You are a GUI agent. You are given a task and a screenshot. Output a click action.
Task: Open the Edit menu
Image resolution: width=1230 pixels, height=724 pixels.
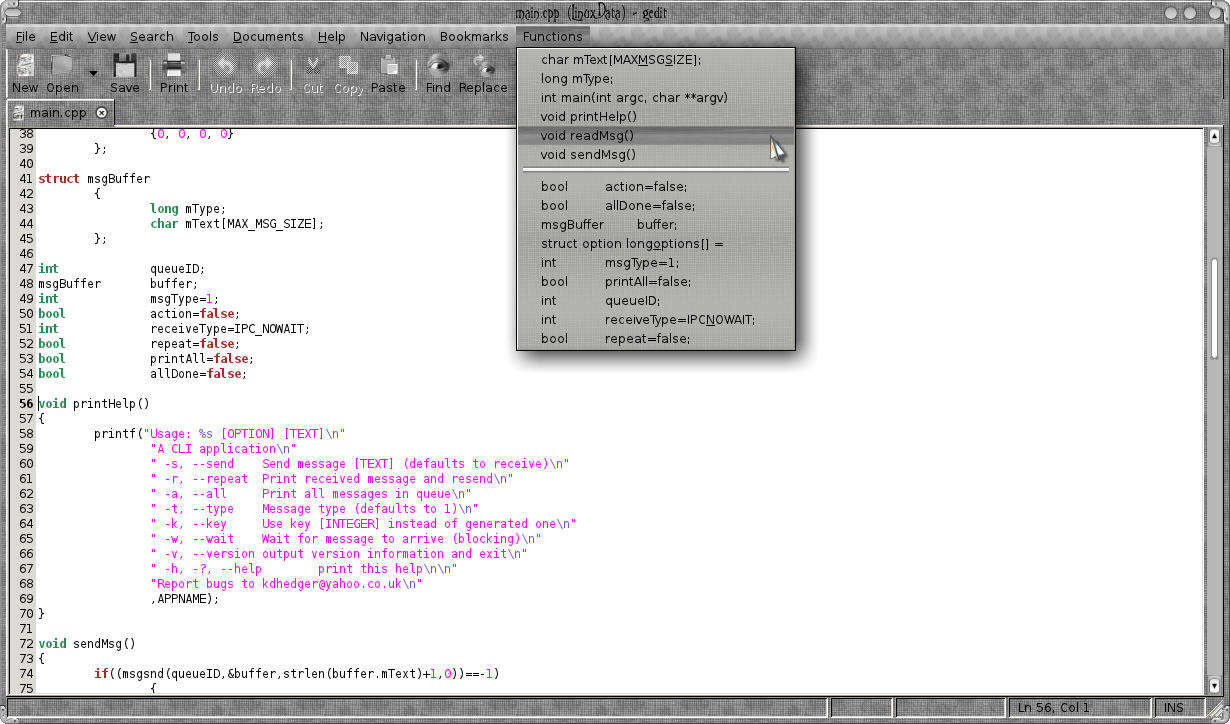62,37
